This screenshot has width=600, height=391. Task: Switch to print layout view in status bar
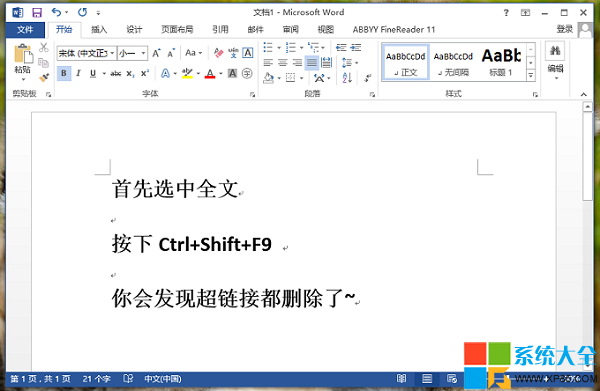pos(427,379)
